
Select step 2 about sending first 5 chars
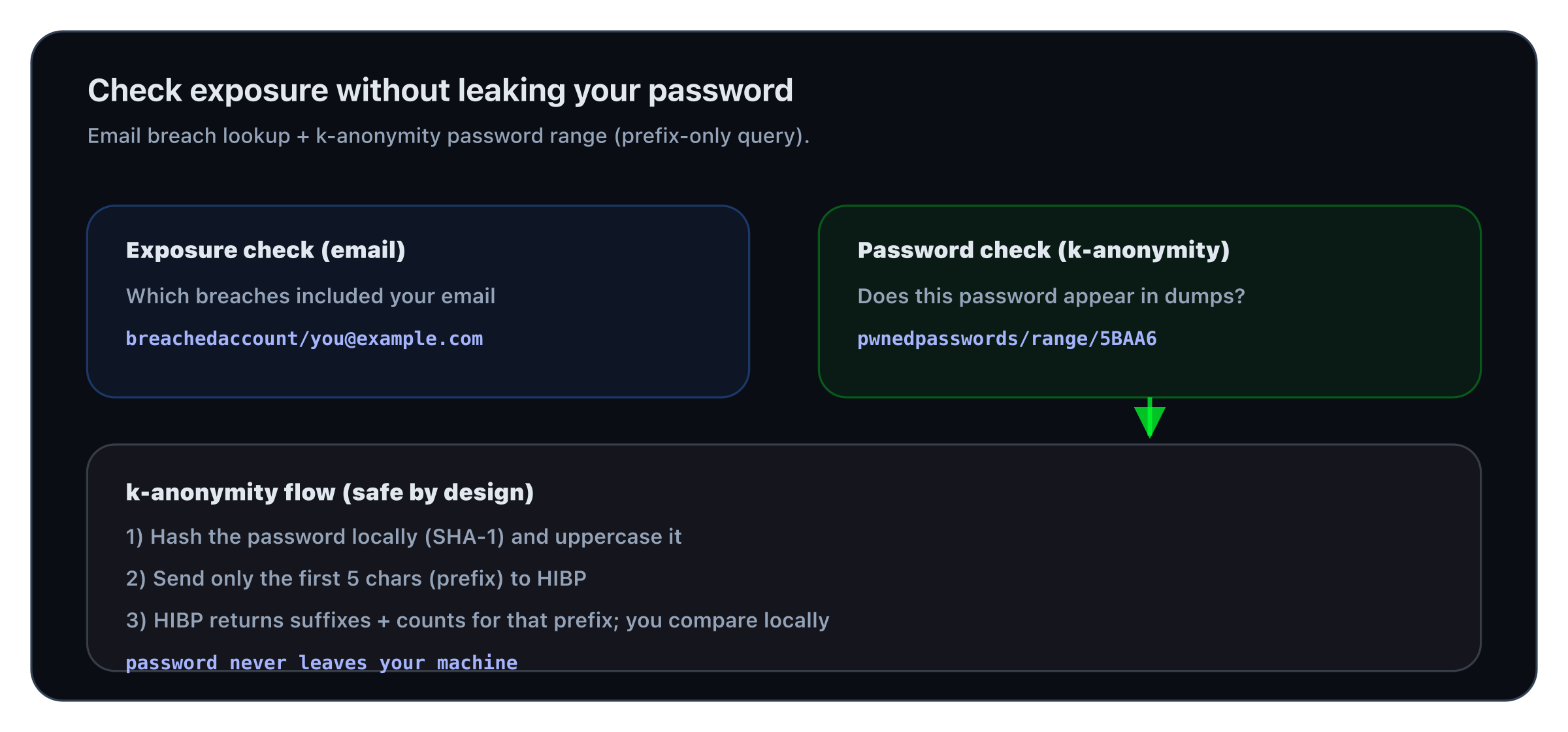[x=355, y=578]
